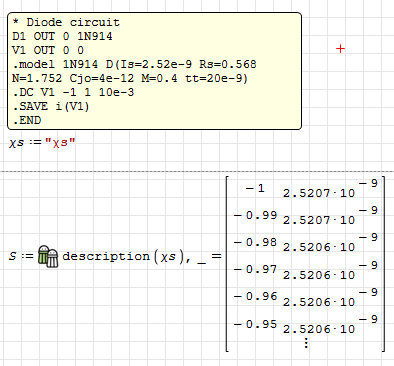Select the -1 matrix cell
The height and width of the screenshot is (366, 394).
[x=255, y=189]
